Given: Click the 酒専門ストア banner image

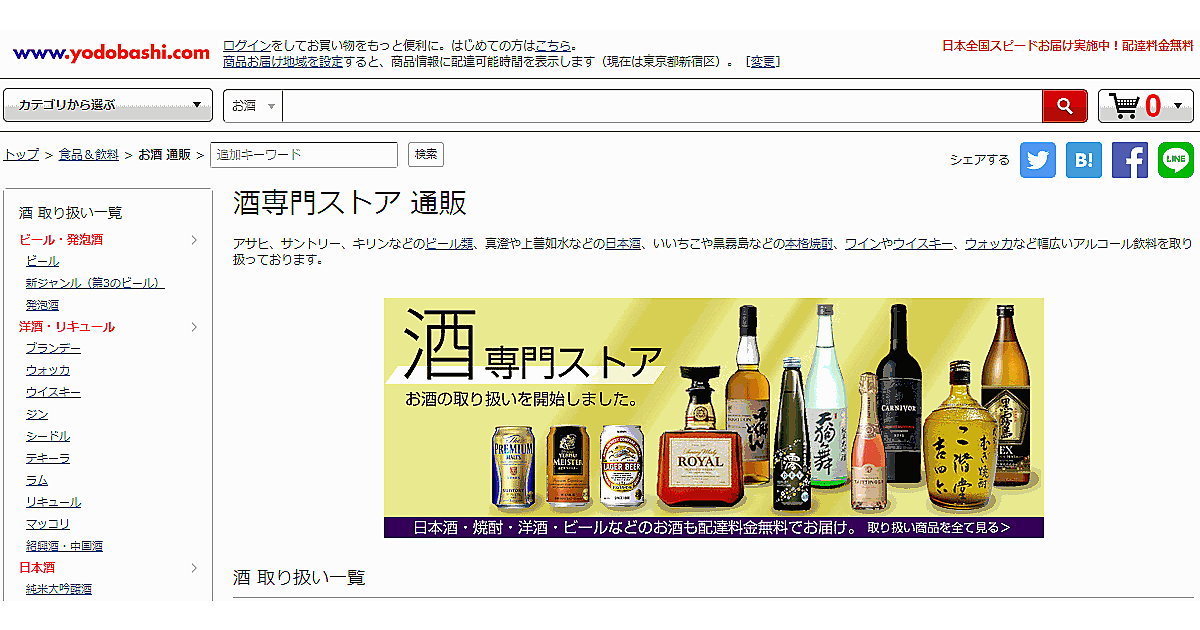Looking at the screenshot, I should click(x=713, y=417).
